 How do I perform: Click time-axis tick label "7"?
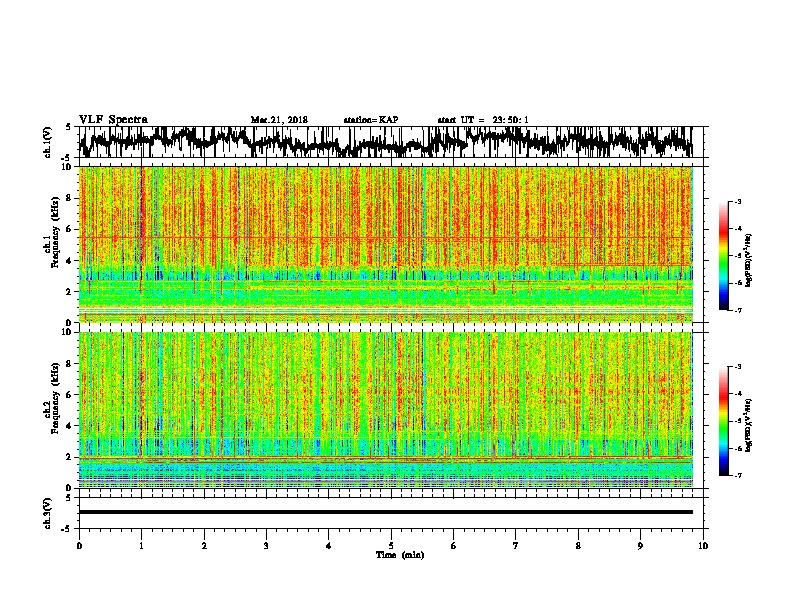(516, 546)
